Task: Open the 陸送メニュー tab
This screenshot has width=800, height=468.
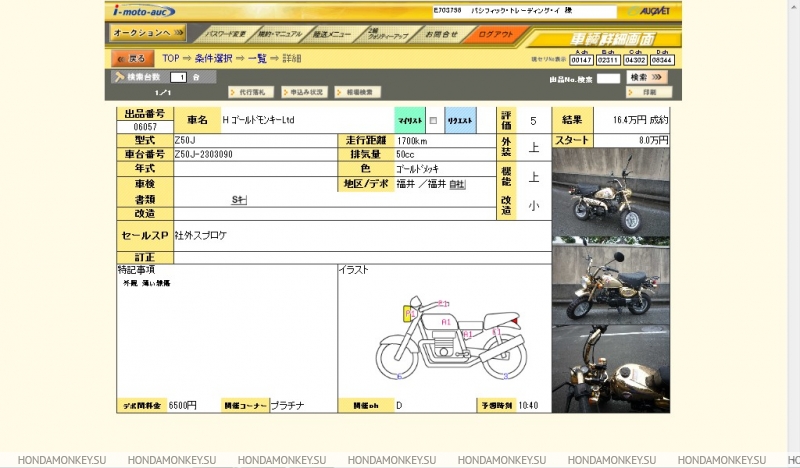Action: click(332, 34)
